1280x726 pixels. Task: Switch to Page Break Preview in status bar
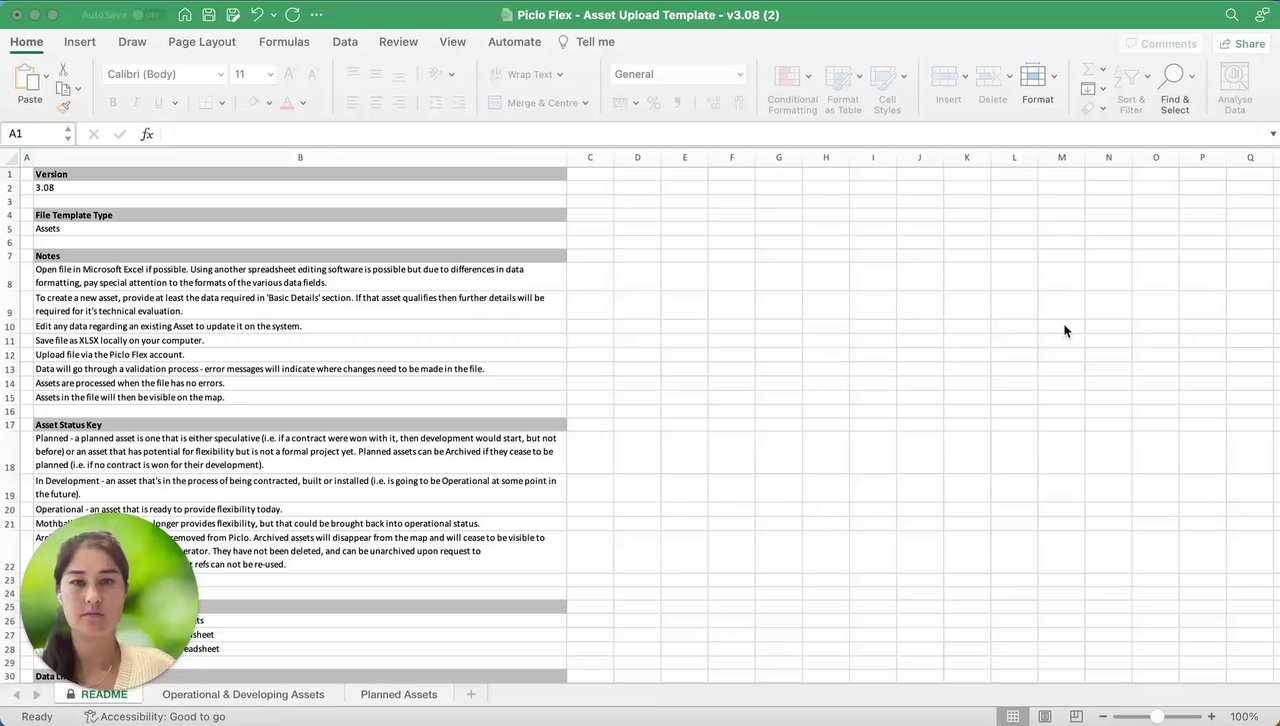click(x=1076, y=716)
